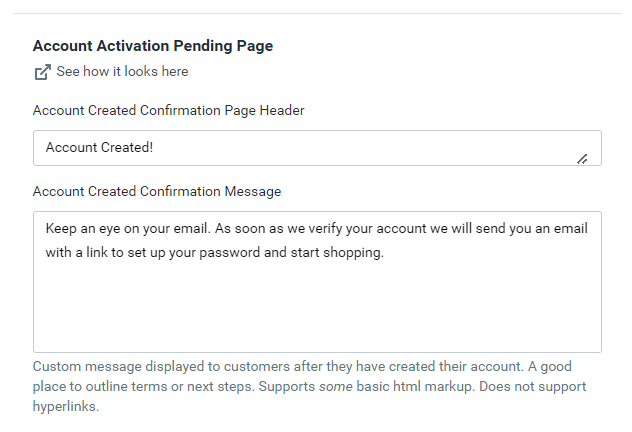The height and width of the screenshot is (432, 632).
Task: Click 'basic html markup' in the help text
Action: (x=414, y=386)
